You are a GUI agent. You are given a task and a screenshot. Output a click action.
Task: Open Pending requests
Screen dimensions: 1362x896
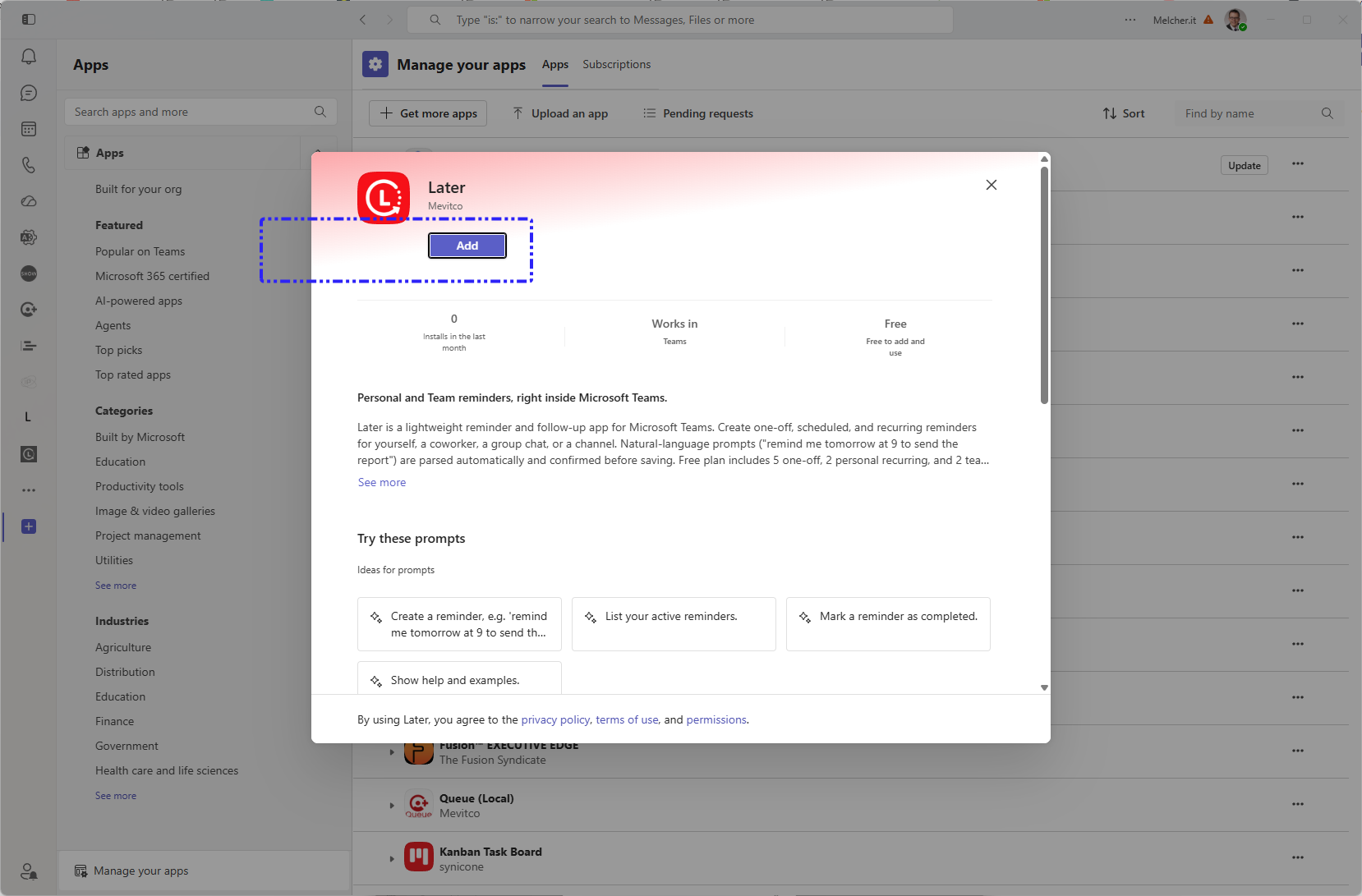[x=698, y=113]
